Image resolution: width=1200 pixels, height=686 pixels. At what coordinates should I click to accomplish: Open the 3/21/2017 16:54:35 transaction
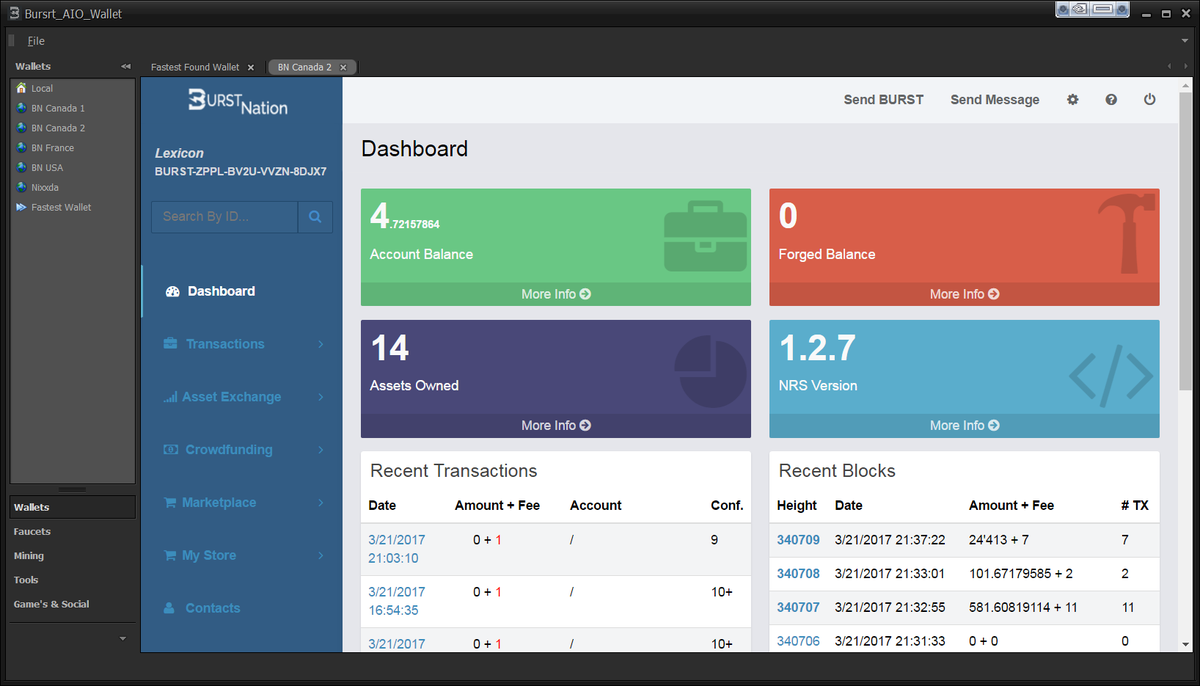pos(397,601)
